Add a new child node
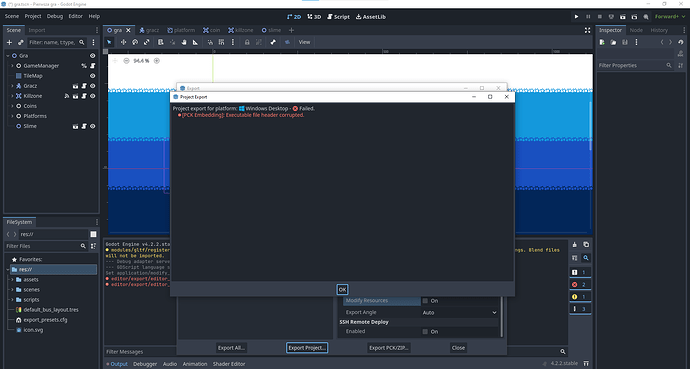690x369 pixels. pyautogui.click(x=9, y=42)
